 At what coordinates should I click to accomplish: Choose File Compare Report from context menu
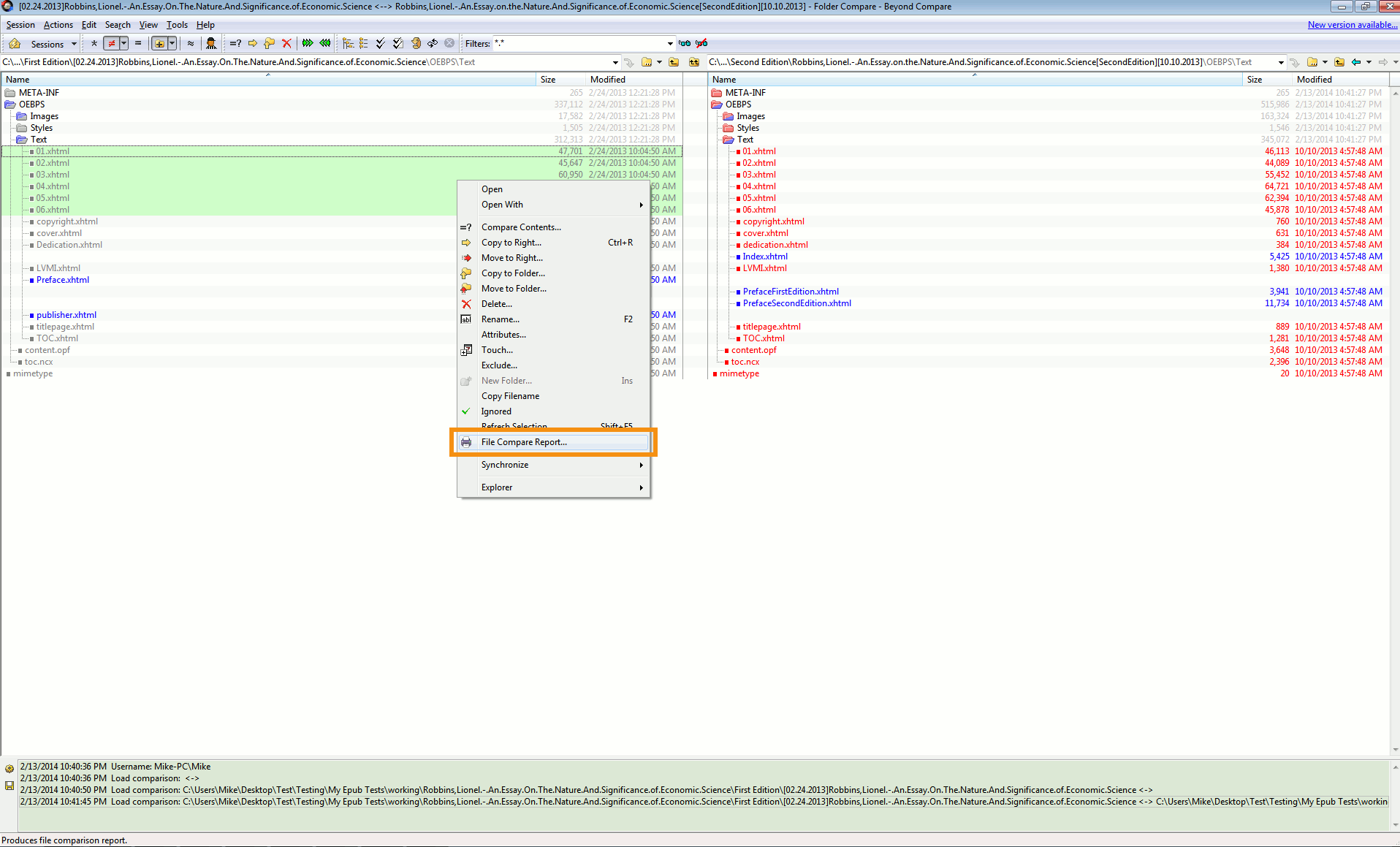(553, 442)
